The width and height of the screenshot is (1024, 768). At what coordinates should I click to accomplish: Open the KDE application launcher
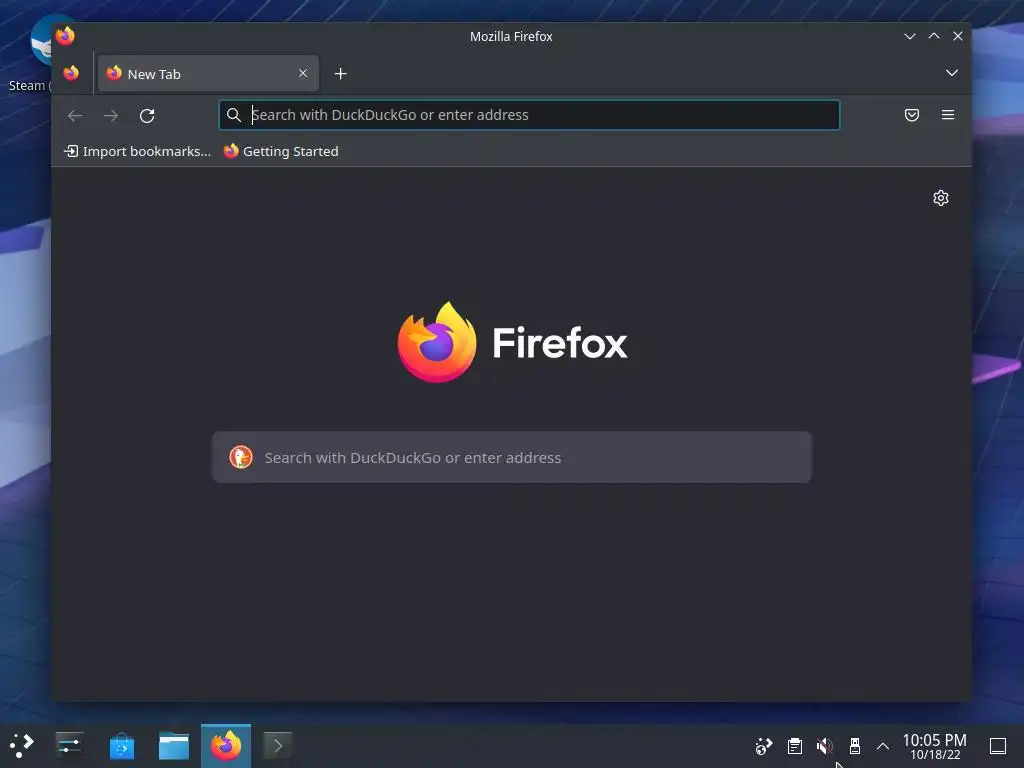click(22, 745)
